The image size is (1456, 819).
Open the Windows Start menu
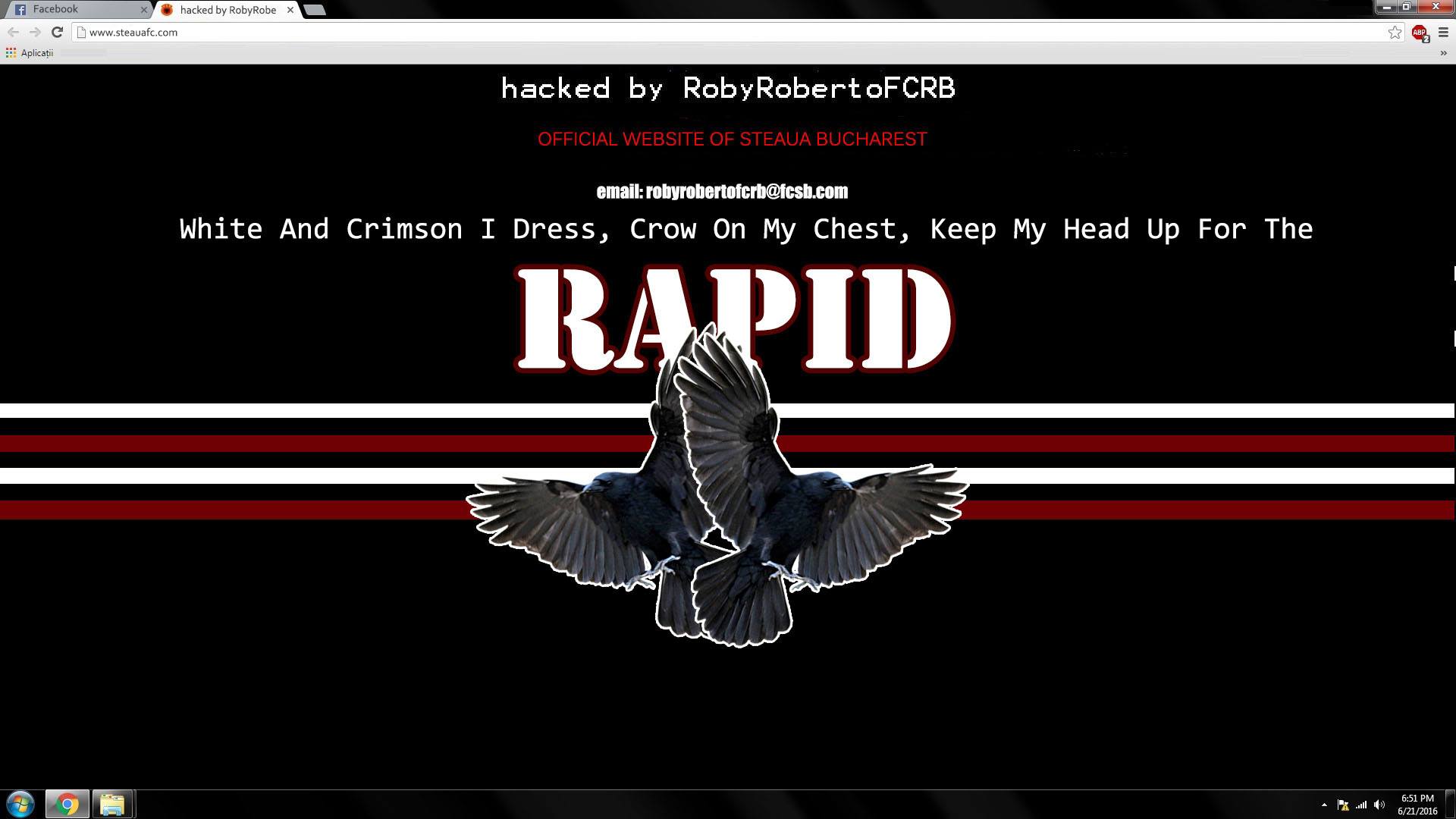20,804
